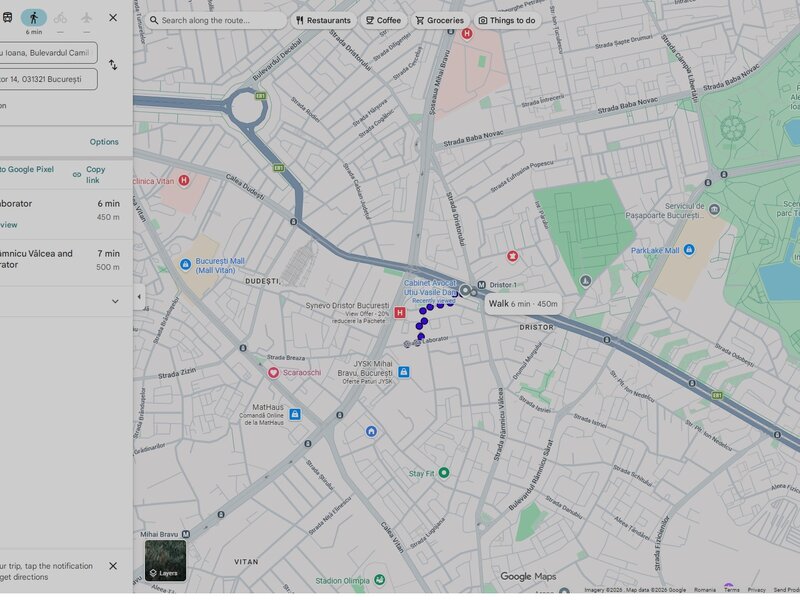Choose the flights travel mode icon
This screenshot has height=600, width=800.
(x=87, y=18)
